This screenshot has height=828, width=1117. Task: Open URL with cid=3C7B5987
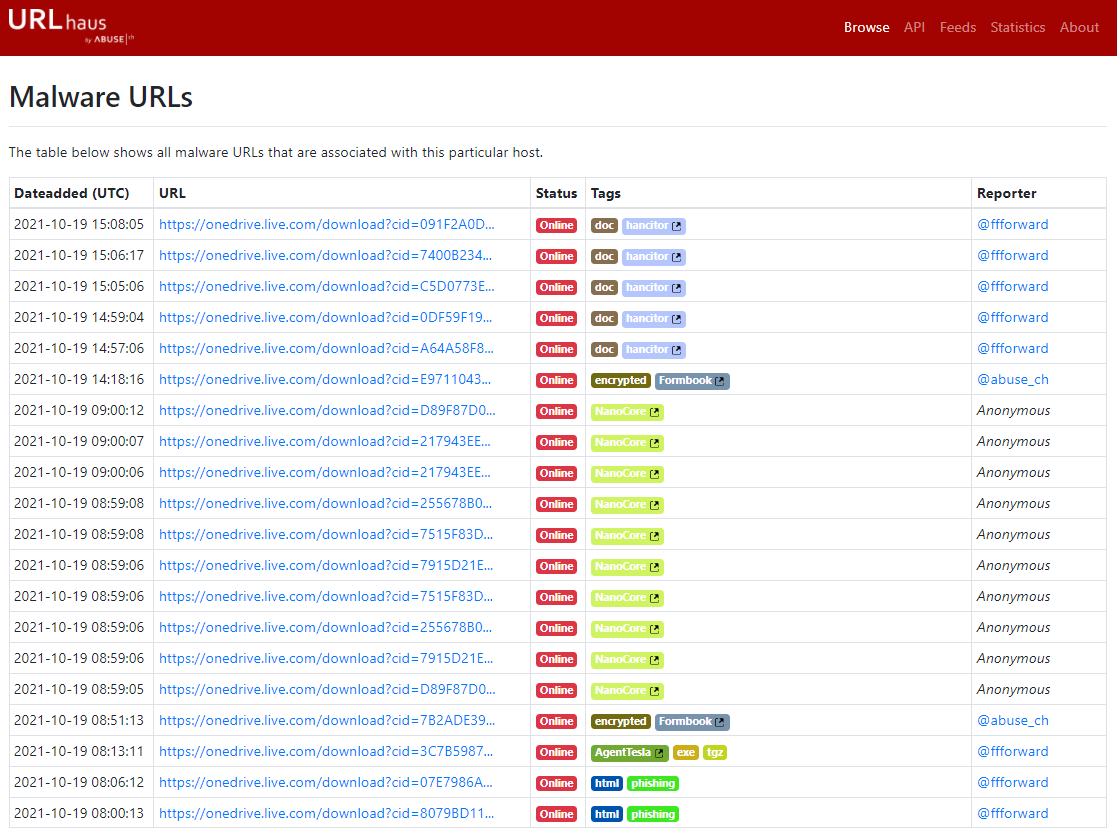(x=326, y=751)
